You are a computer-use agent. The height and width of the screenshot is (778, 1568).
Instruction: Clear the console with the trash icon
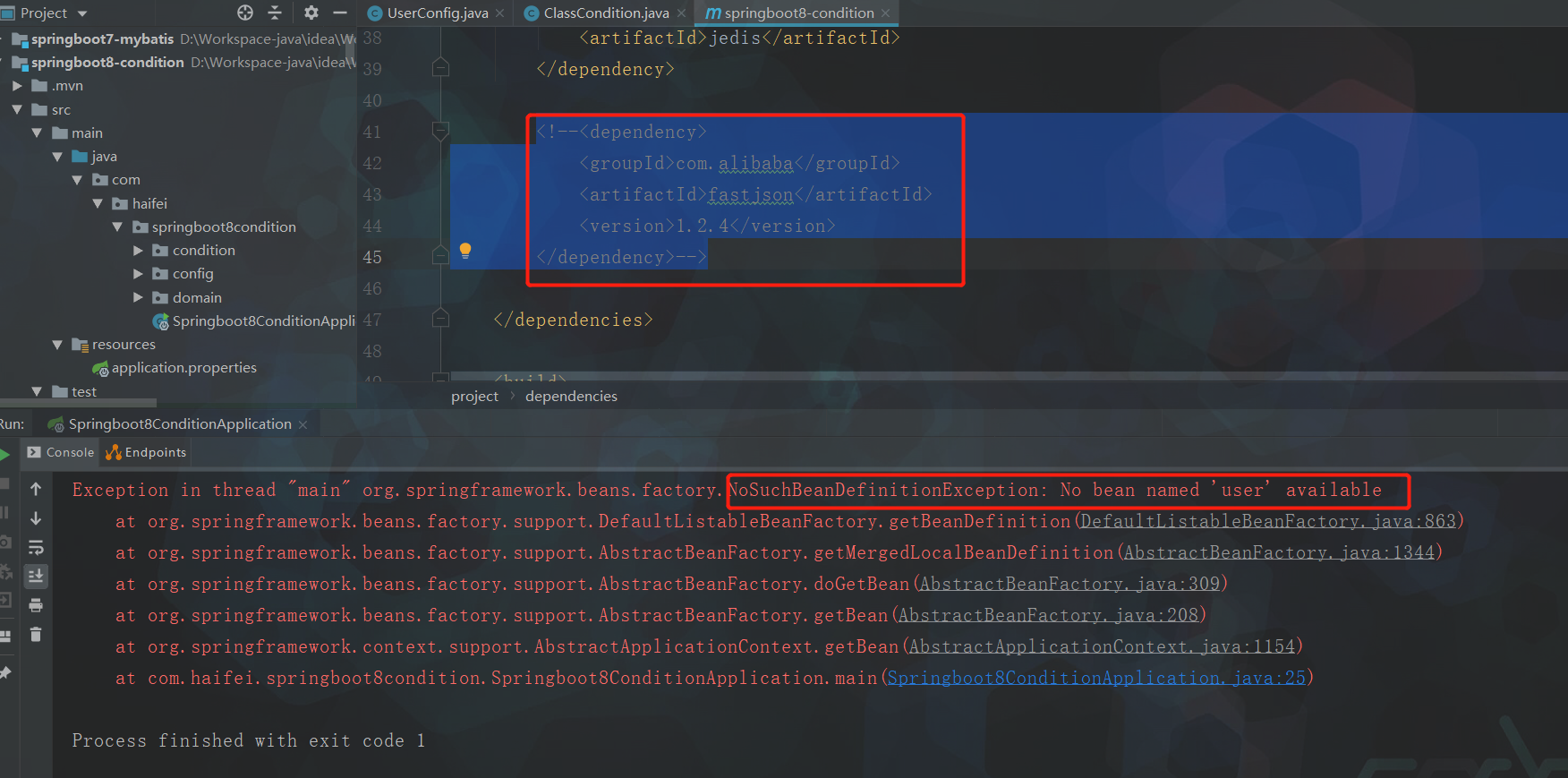pyautogui.click(x=36, y=635)
